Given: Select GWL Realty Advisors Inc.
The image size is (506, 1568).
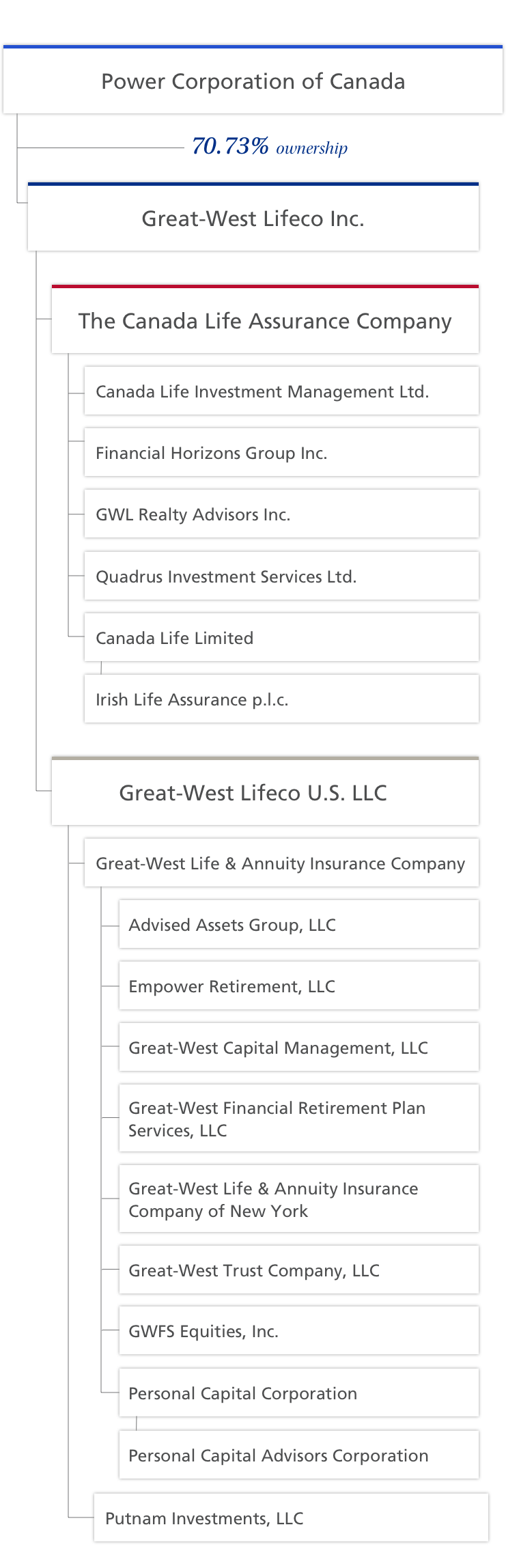Looking at the screenshot, I should (x=281, y=514).
